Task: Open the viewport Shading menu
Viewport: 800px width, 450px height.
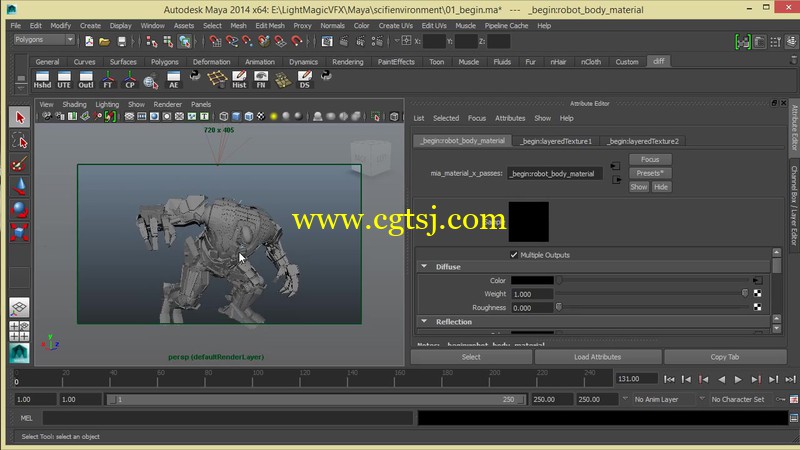Action: pyautogui.click(x=74, y=104)
